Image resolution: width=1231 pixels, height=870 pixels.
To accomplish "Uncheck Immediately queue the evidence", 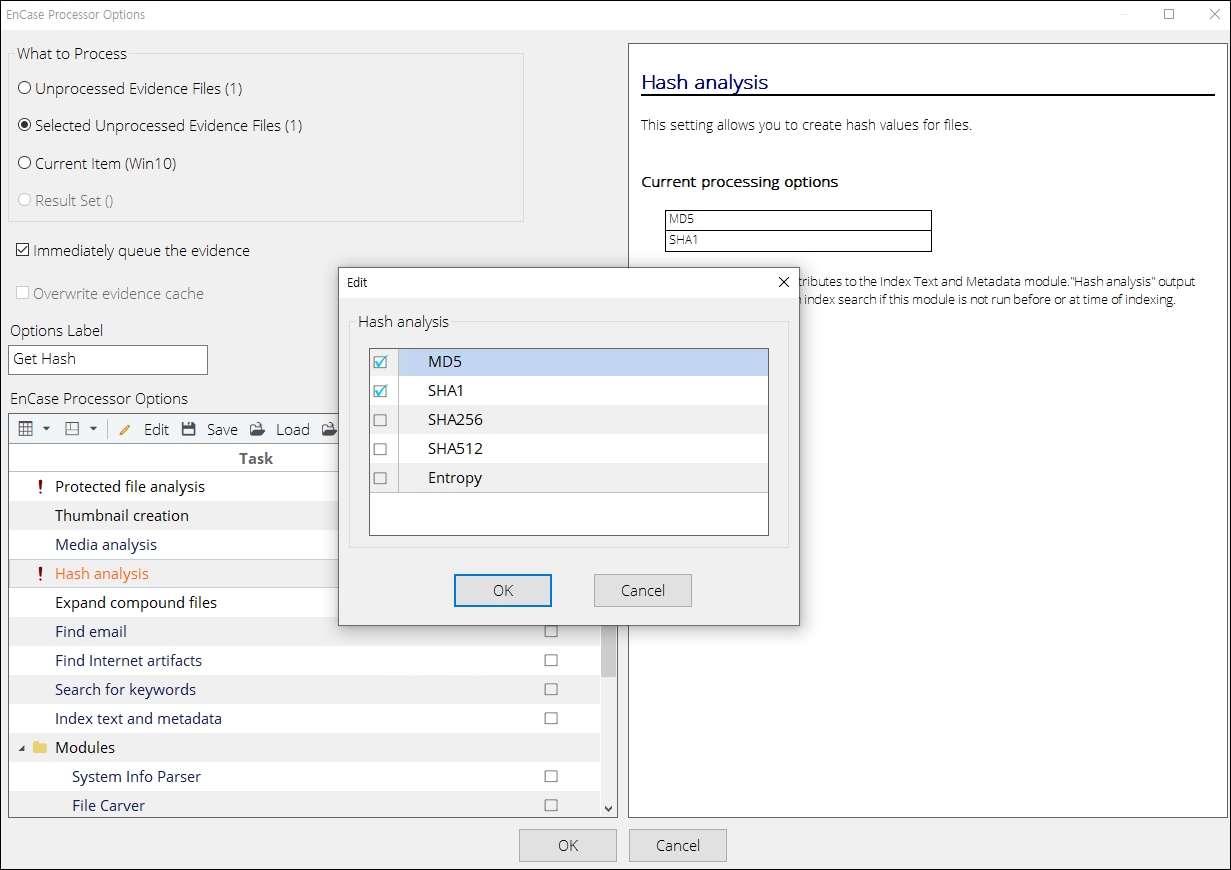I will (x=22, y=250).
